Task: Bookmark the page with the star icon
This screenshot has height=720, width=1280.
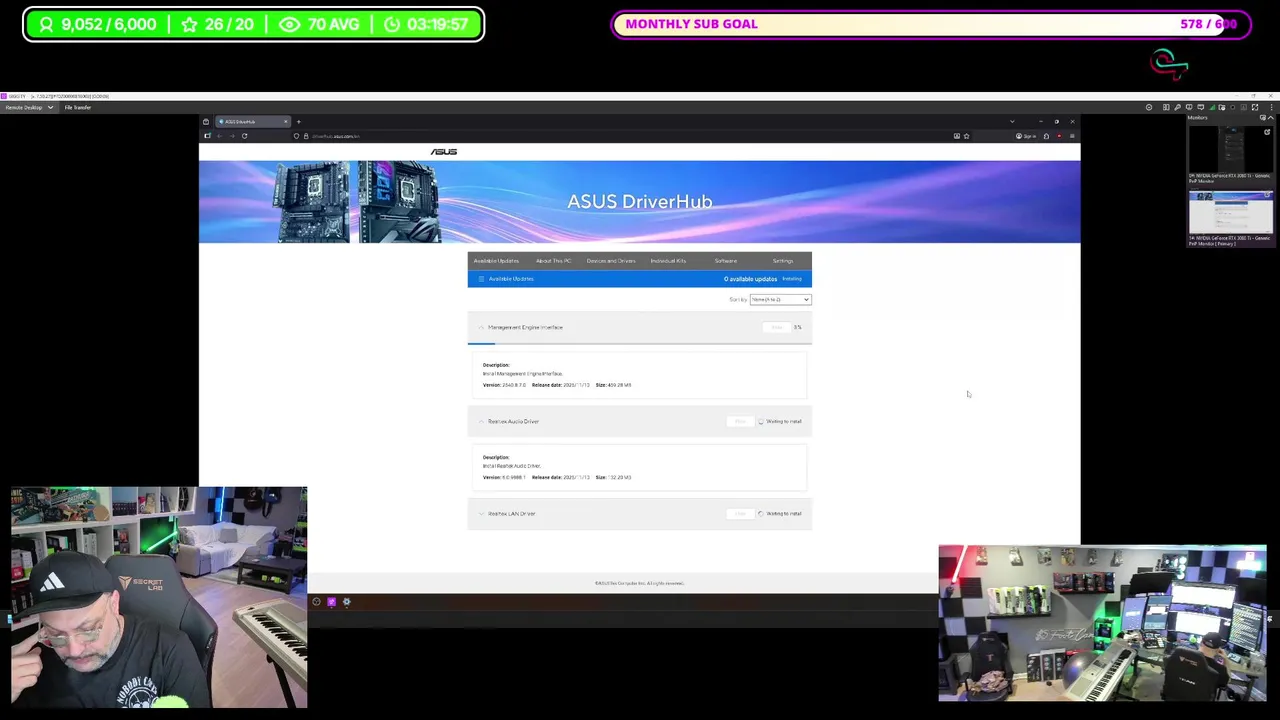Action: (966, 136)
